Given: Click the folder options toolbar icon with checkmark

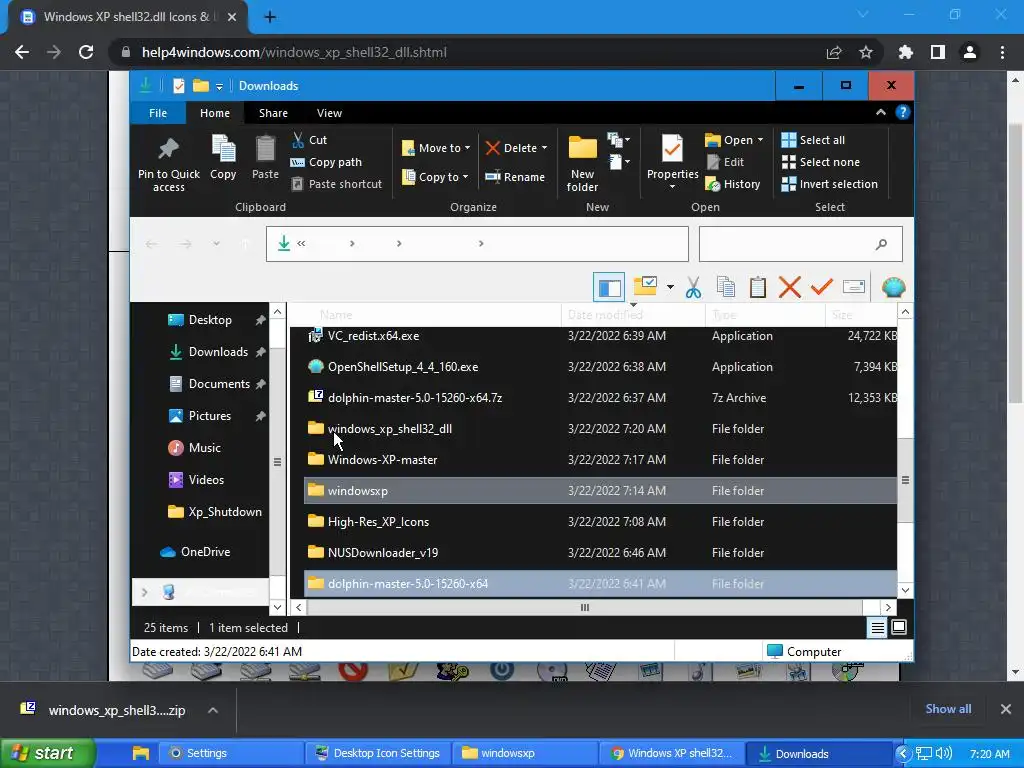Looking at the screenshot, I should tap(645, 287).
